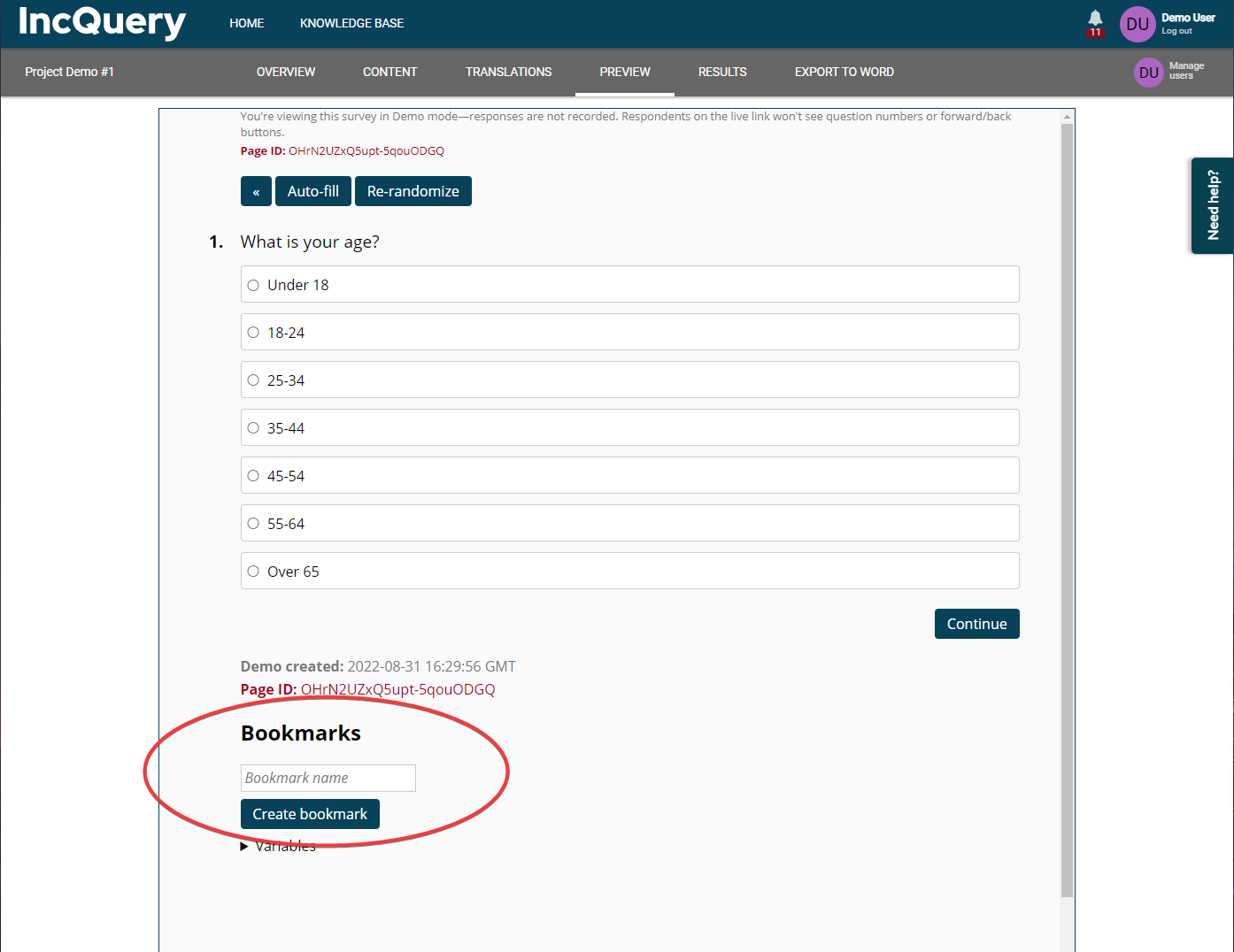Click the Demo User avatar icon
Viewport: 1234px width, 952px height.
coord(1137,24)
